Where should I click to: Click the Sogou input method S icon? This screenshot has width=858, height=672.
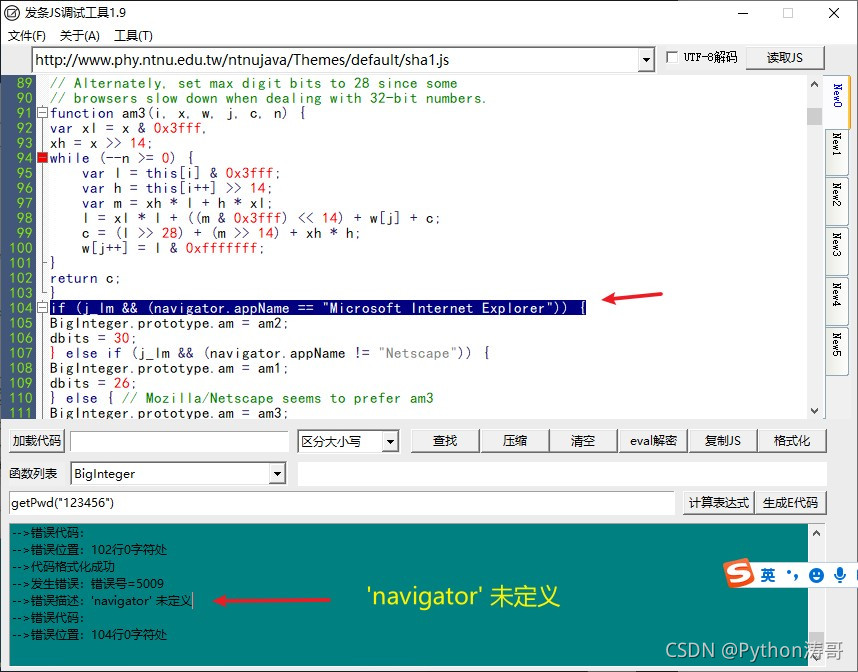click(739, 573)
